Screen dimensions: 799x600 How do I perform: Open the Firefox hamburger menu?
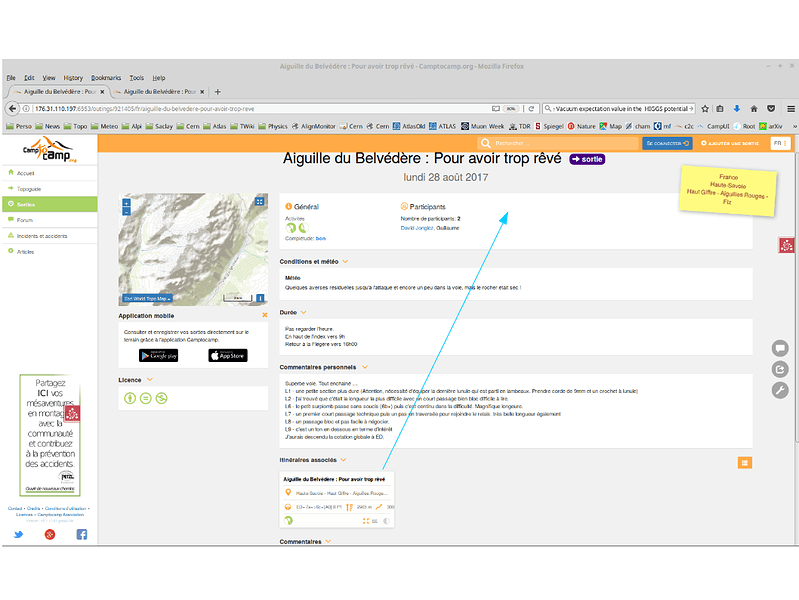[x=790, y=109]
